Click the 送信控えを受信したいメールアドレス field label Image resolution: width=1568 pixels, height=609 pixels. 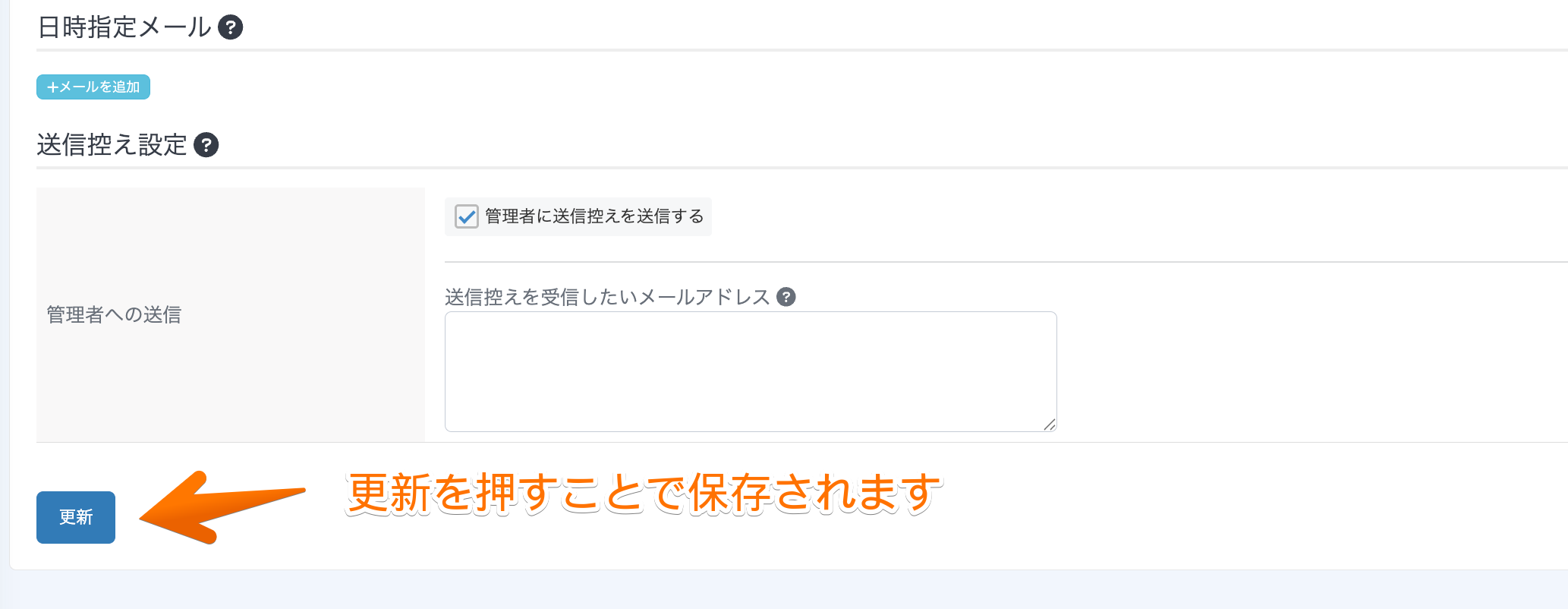pyautogui.click(x=607, y=297)
